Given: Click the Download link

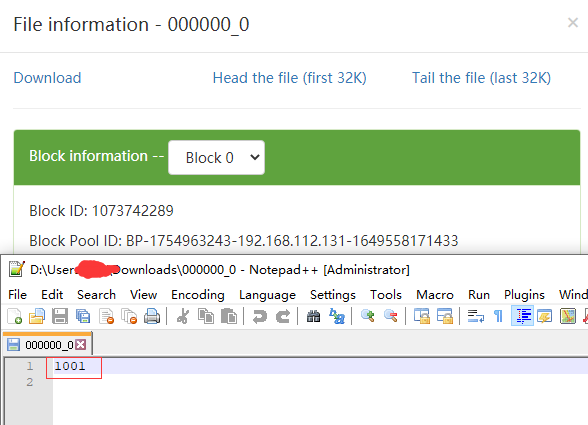Looking at the screenshot, I should point(47,78).
